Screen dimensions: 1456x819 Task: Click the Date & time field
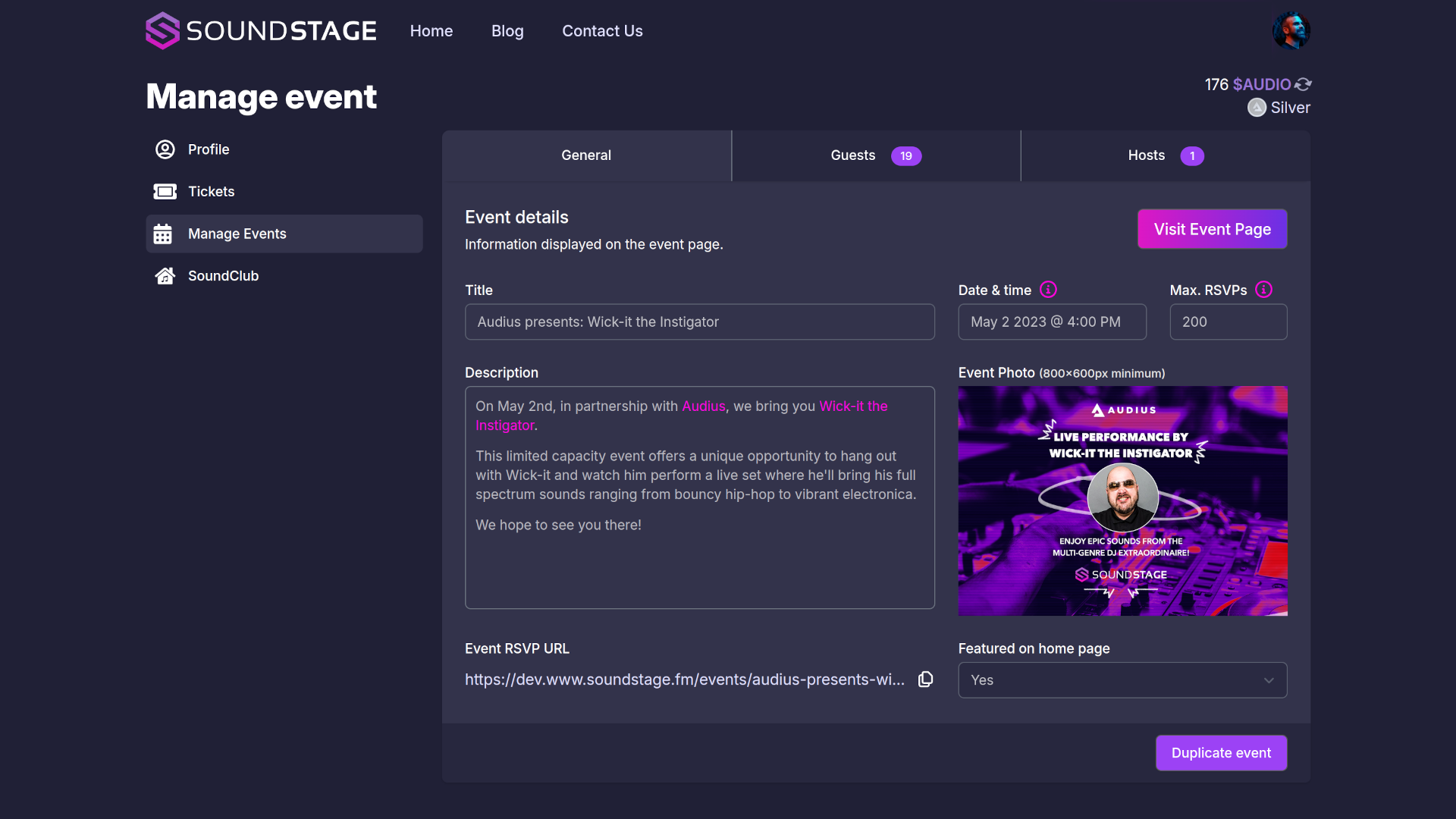pos(1052,322)
